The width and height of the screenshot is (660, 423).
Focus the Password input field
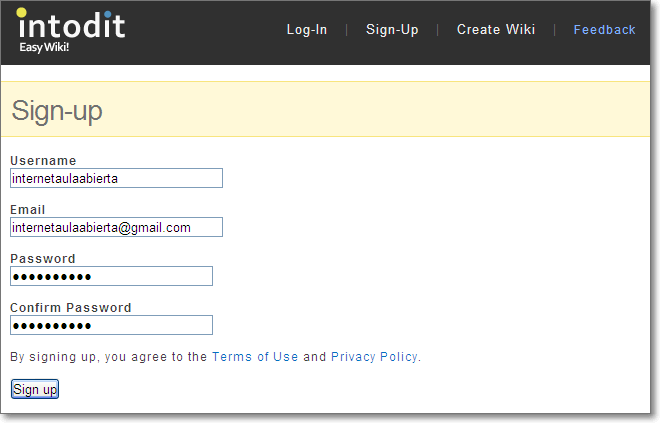(112, 276)
